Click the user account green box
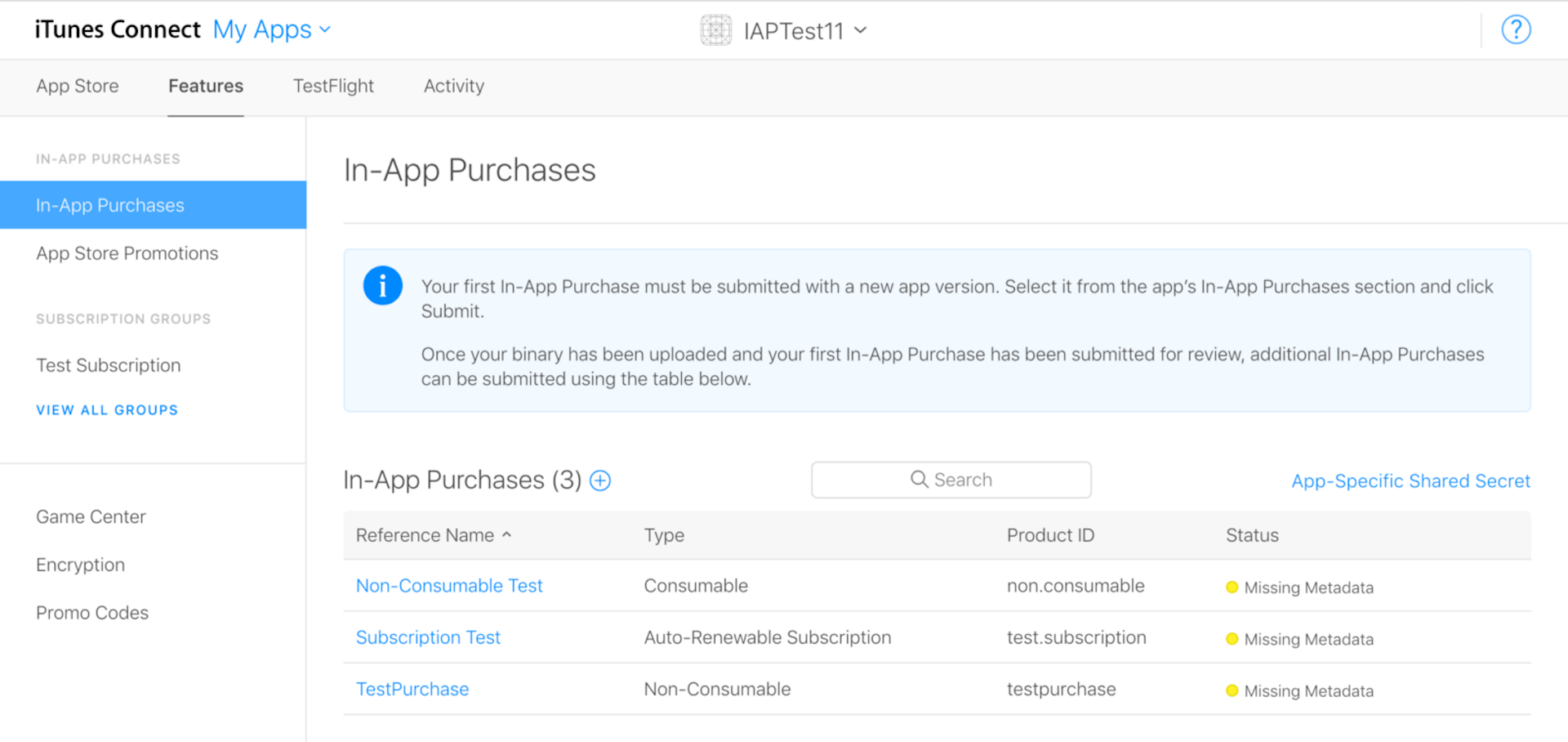The image size is (1568, 742). coord(1385,29)
